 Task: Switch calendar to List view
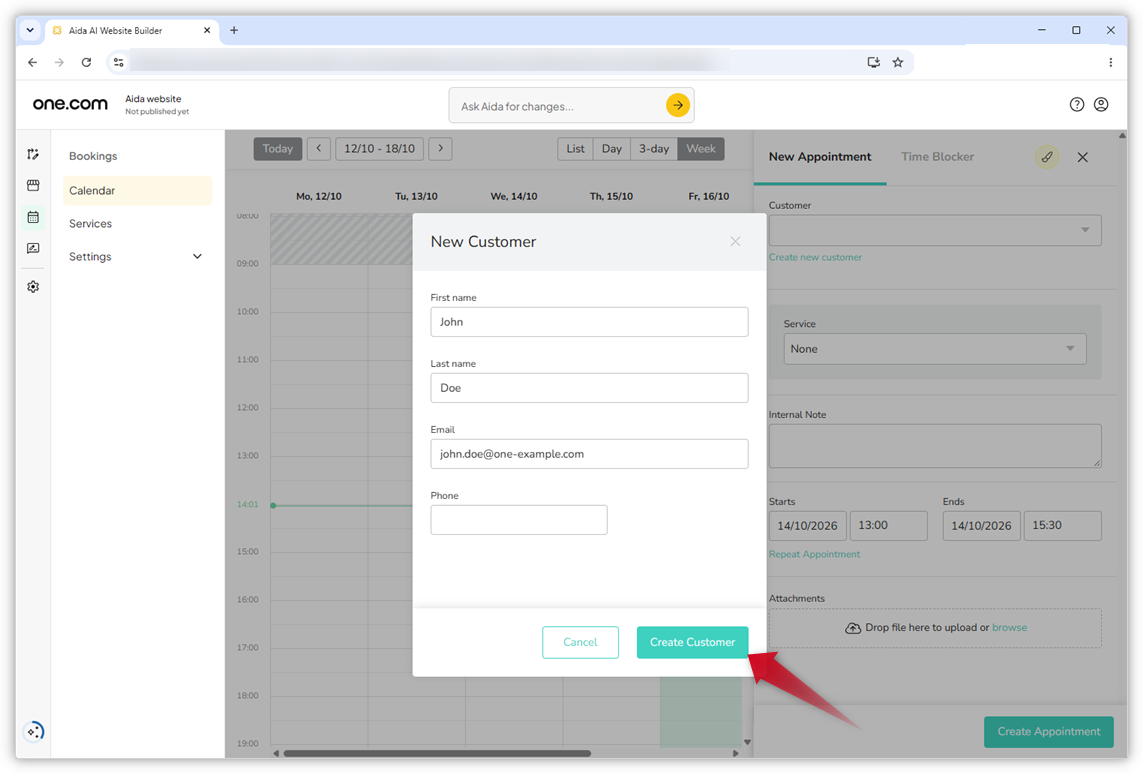click(x=575, y=149)
